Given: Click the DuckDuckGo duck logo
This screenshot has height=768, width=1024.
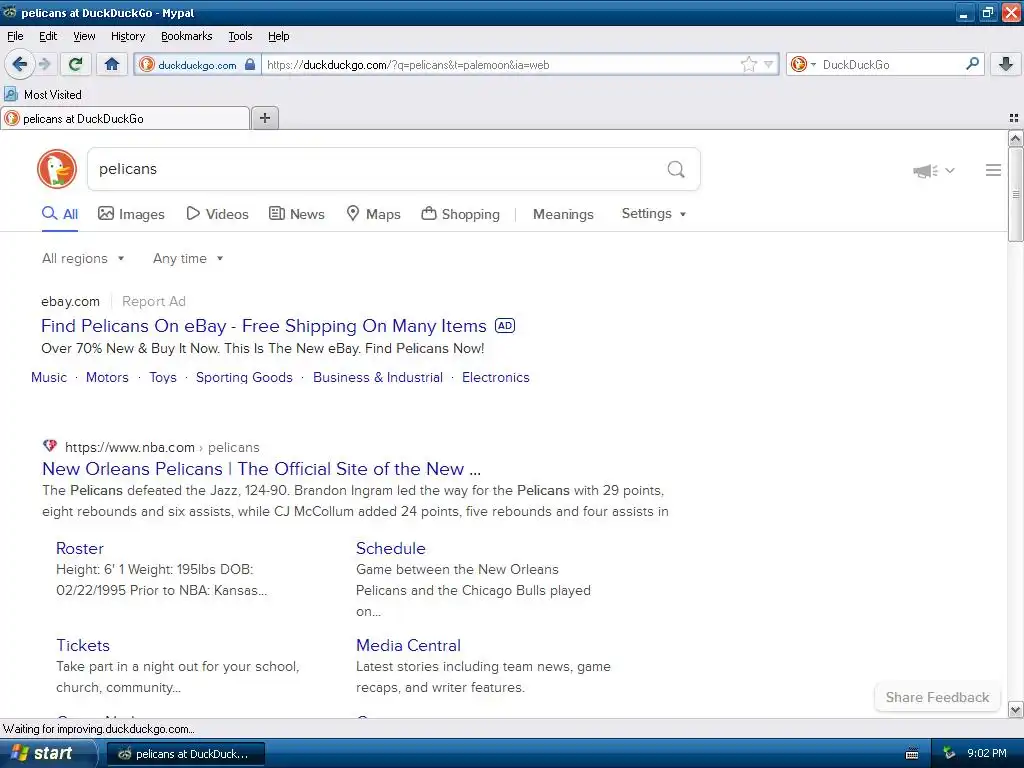Looking at the screenshot, I should 57,169.
